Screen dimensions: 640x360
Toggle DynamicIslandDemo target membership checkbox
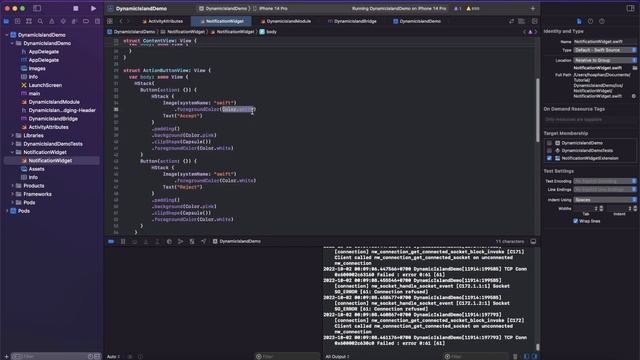(x=549, y=143)
